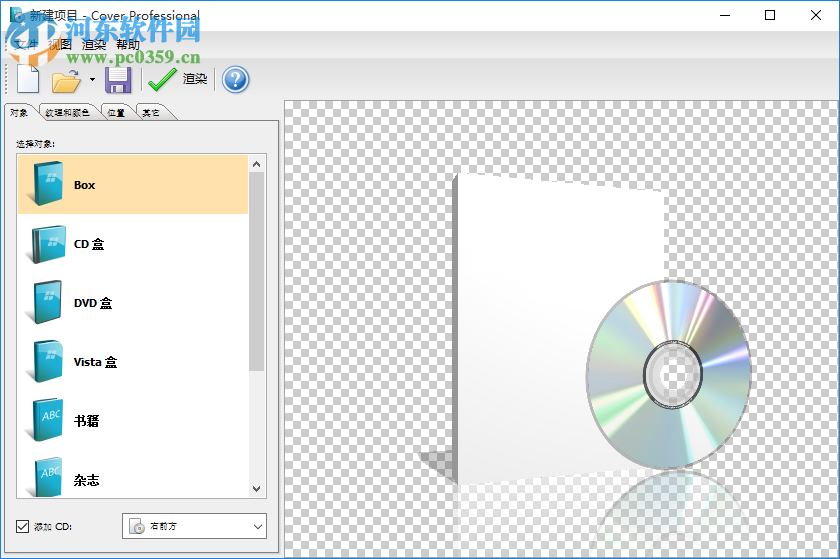This screenshot has width=840, height=559.
Task: Minimize the Cover Professional window
Action: pos(725,15)
